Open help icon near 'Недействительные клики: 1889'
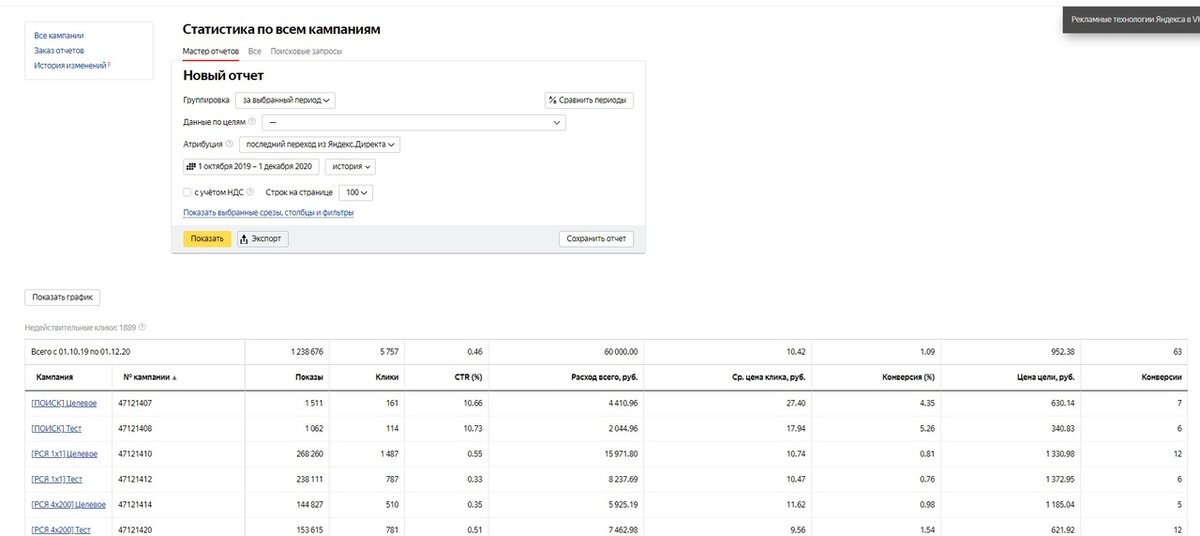This screenshot has height=536, width=1200. tap(142, 327)
